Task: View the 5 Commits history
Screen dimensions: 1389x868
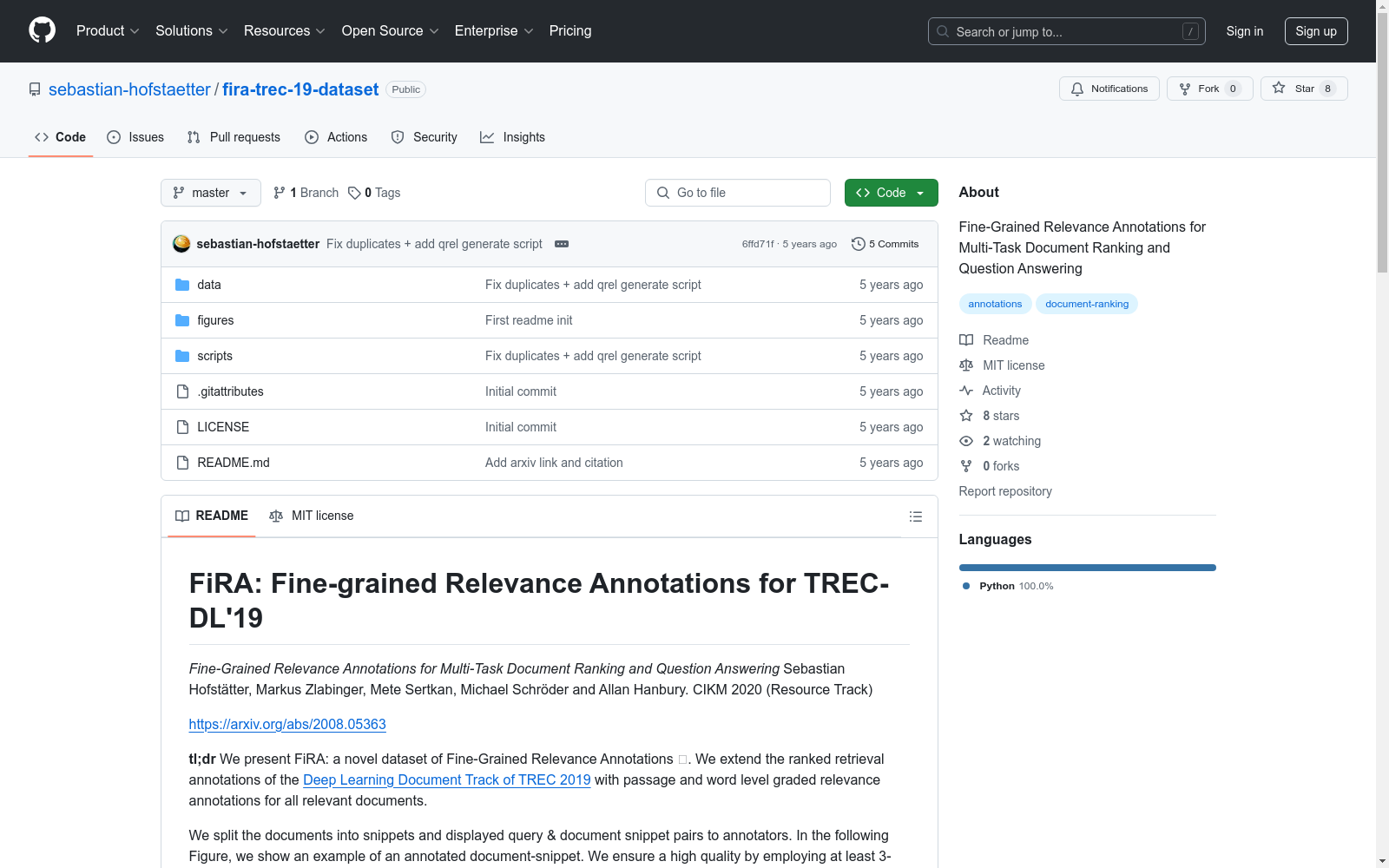Action: [885, 244]
